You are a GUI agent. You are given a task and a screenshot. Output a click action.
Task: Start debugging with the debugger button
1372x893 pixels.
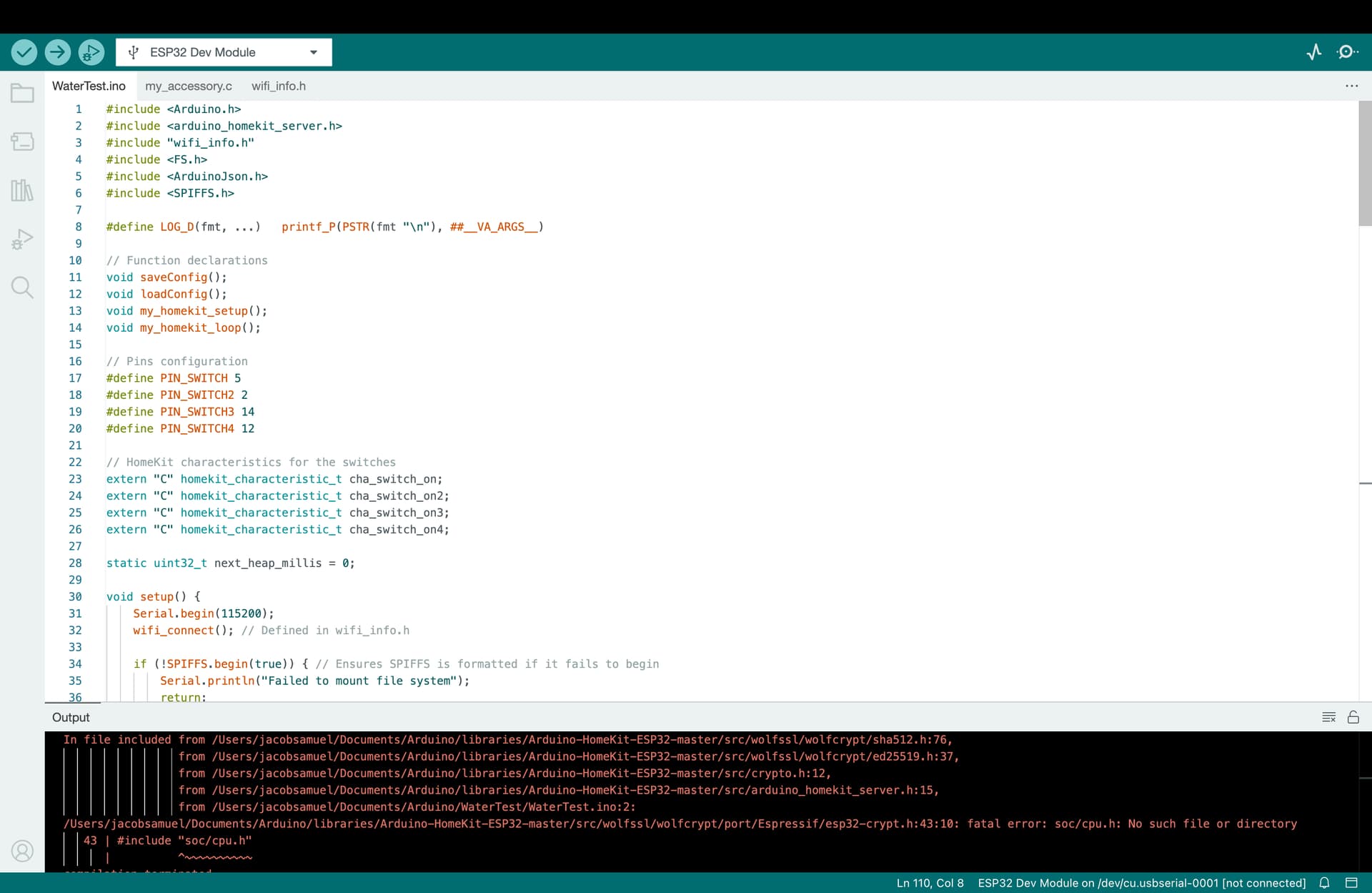pos(91,52)
